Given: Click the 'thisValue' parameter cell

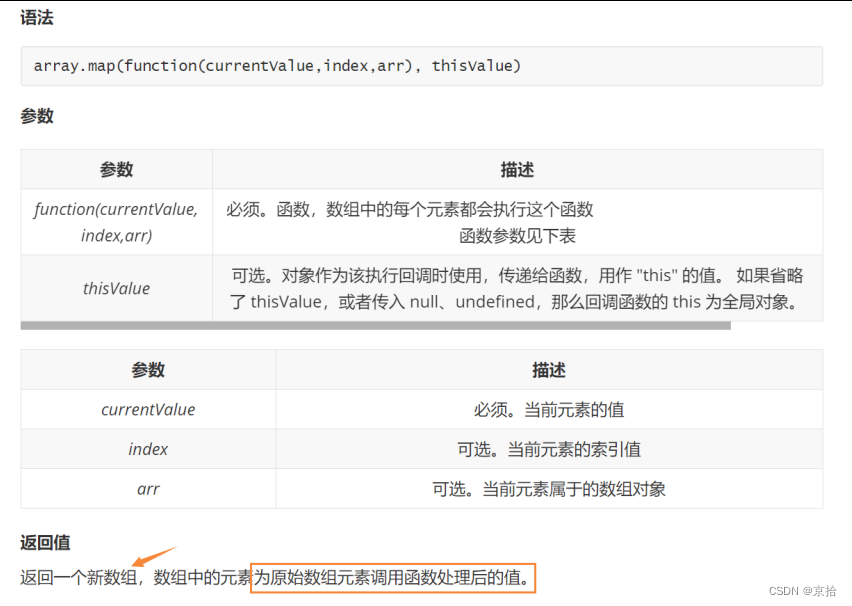Looking at the screenshot, I should click(116, 288).
